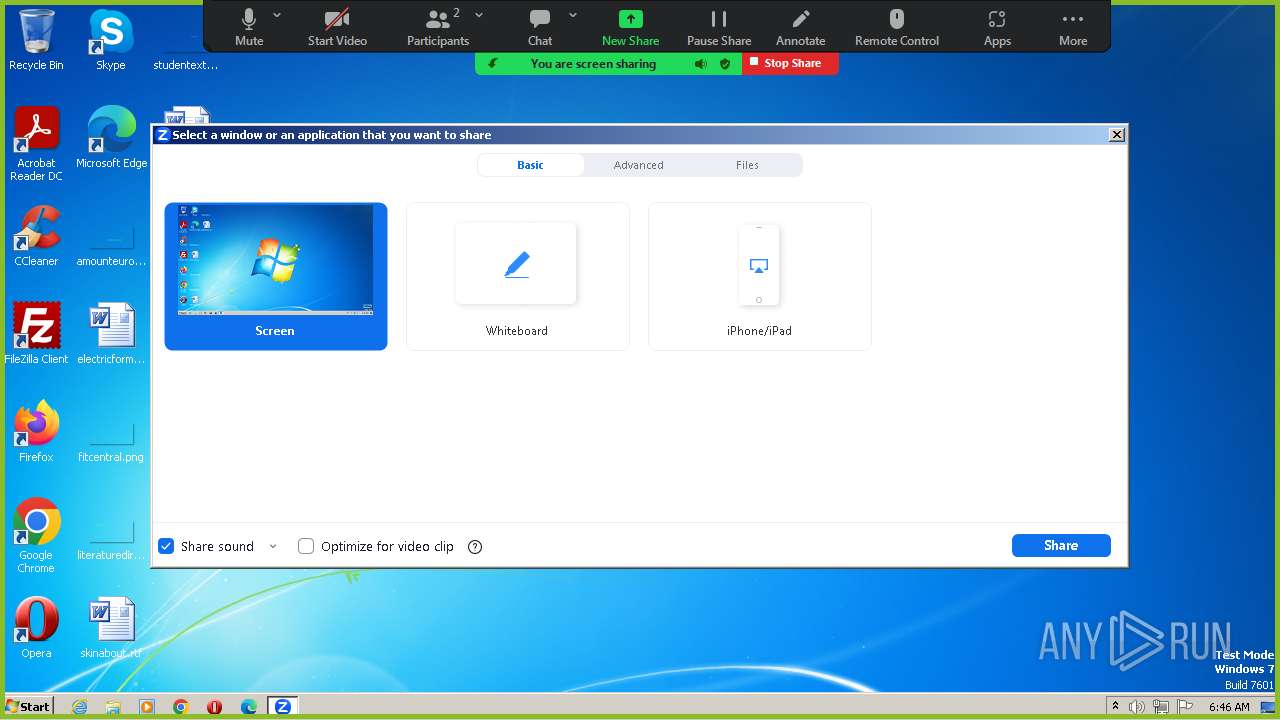
Task: Expand the Participants options arrow
Action: 479,15
